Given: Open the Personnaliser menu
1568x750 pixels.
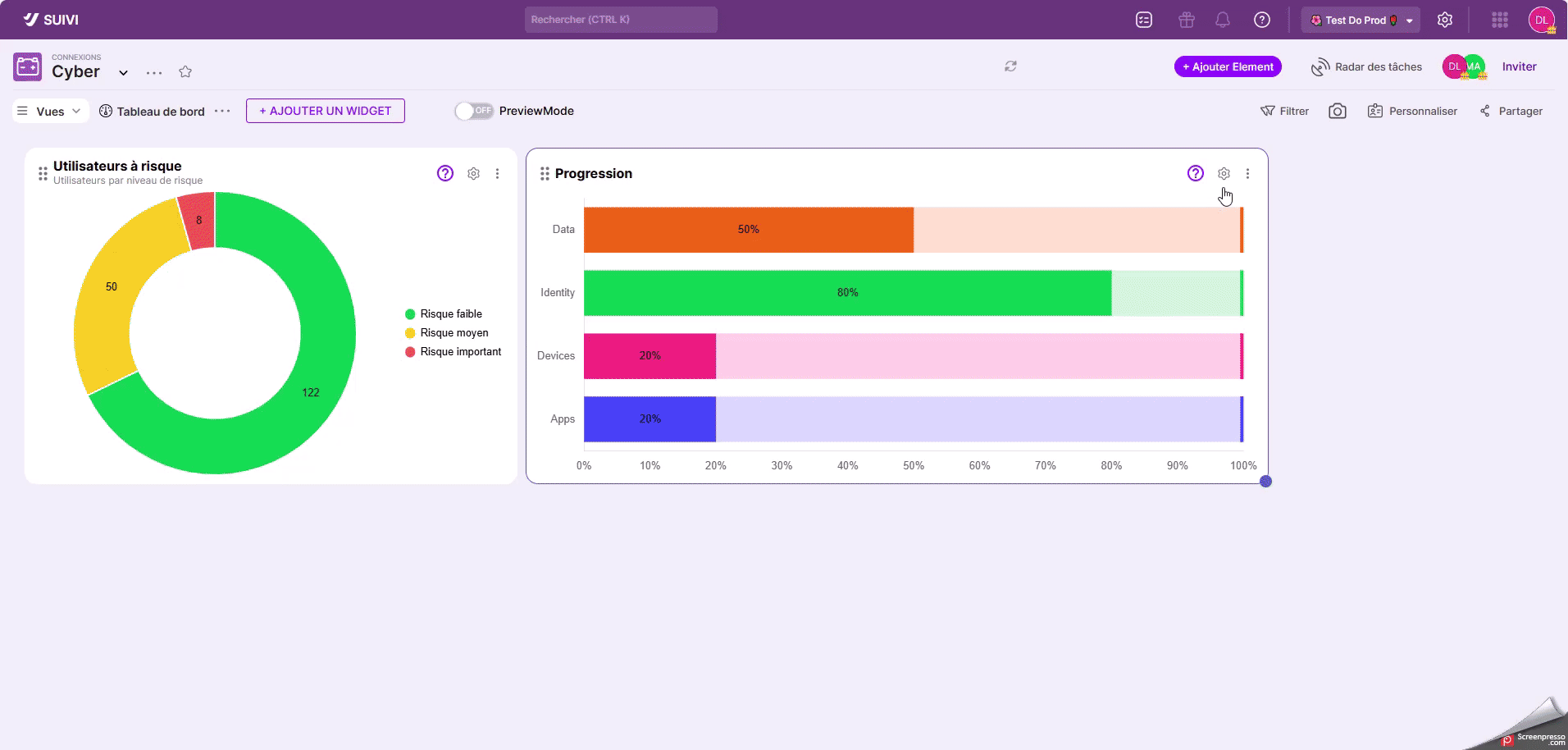Looking at the screenshot, I should (x=1412, y=111).
